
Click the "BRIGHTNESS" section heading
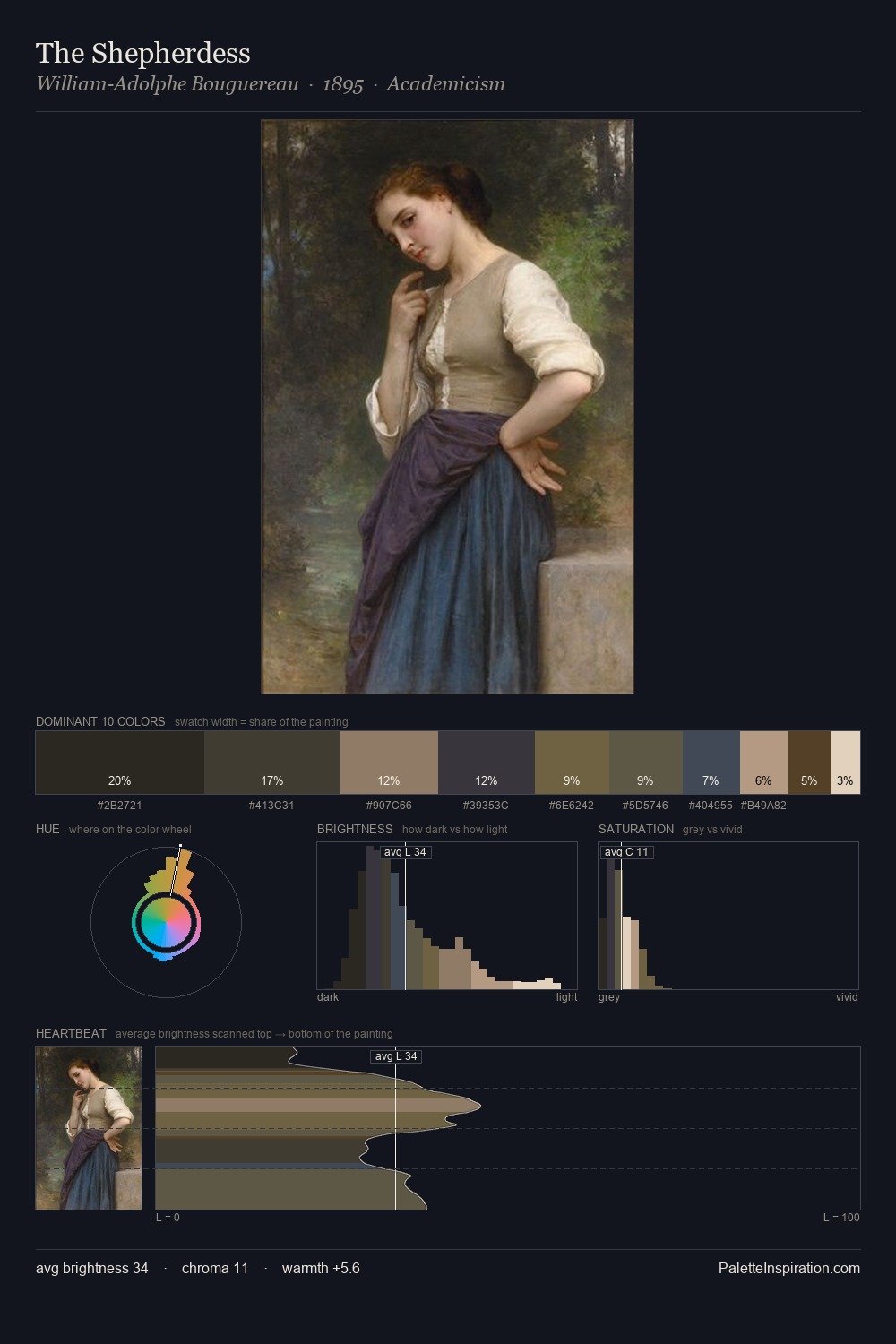355,829
